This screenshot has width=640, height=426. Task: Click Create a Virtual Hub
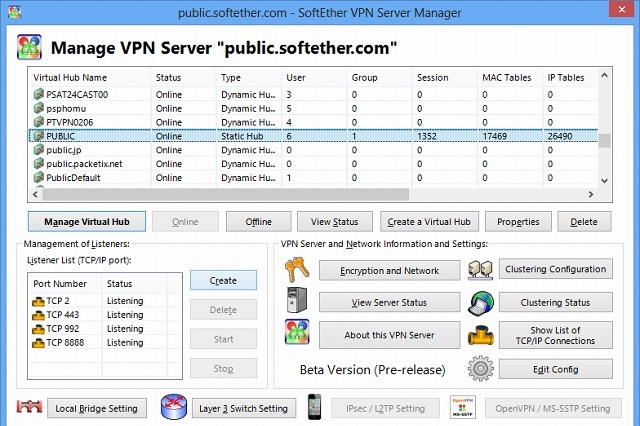pos(429,222)
